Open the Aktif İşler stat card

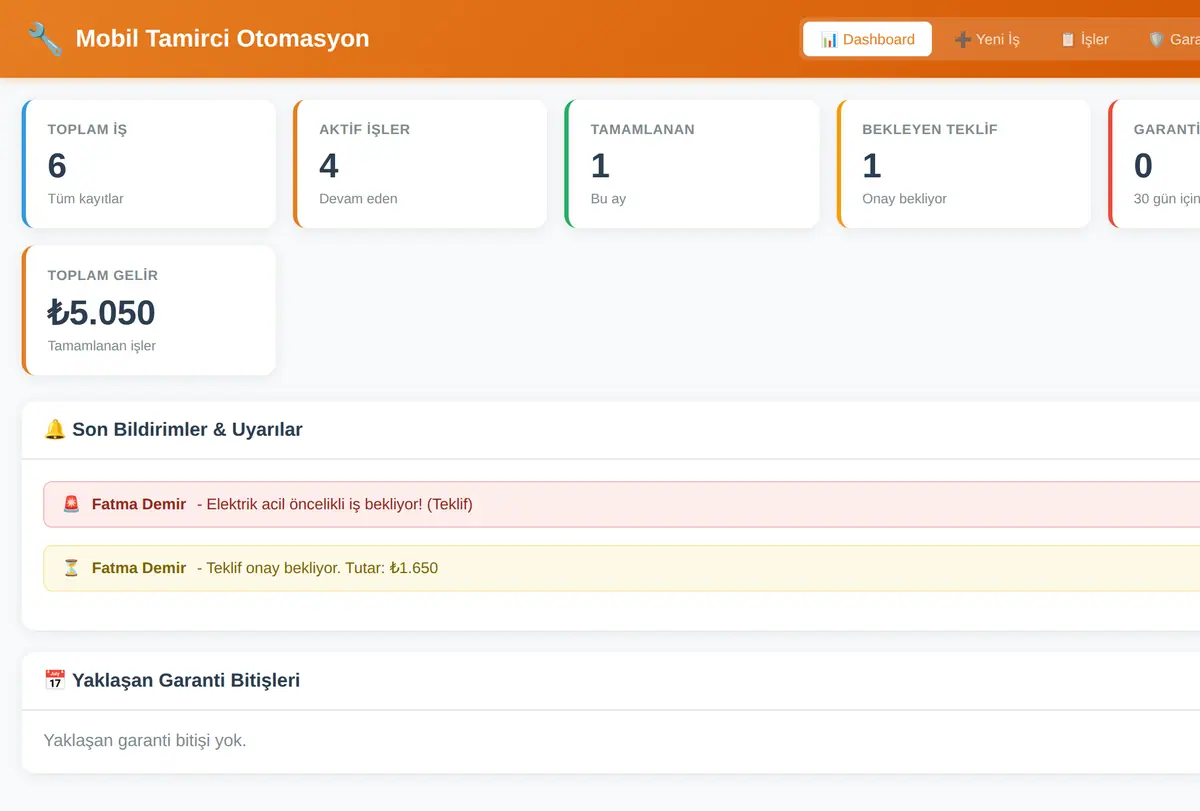(x=420, y=164)
